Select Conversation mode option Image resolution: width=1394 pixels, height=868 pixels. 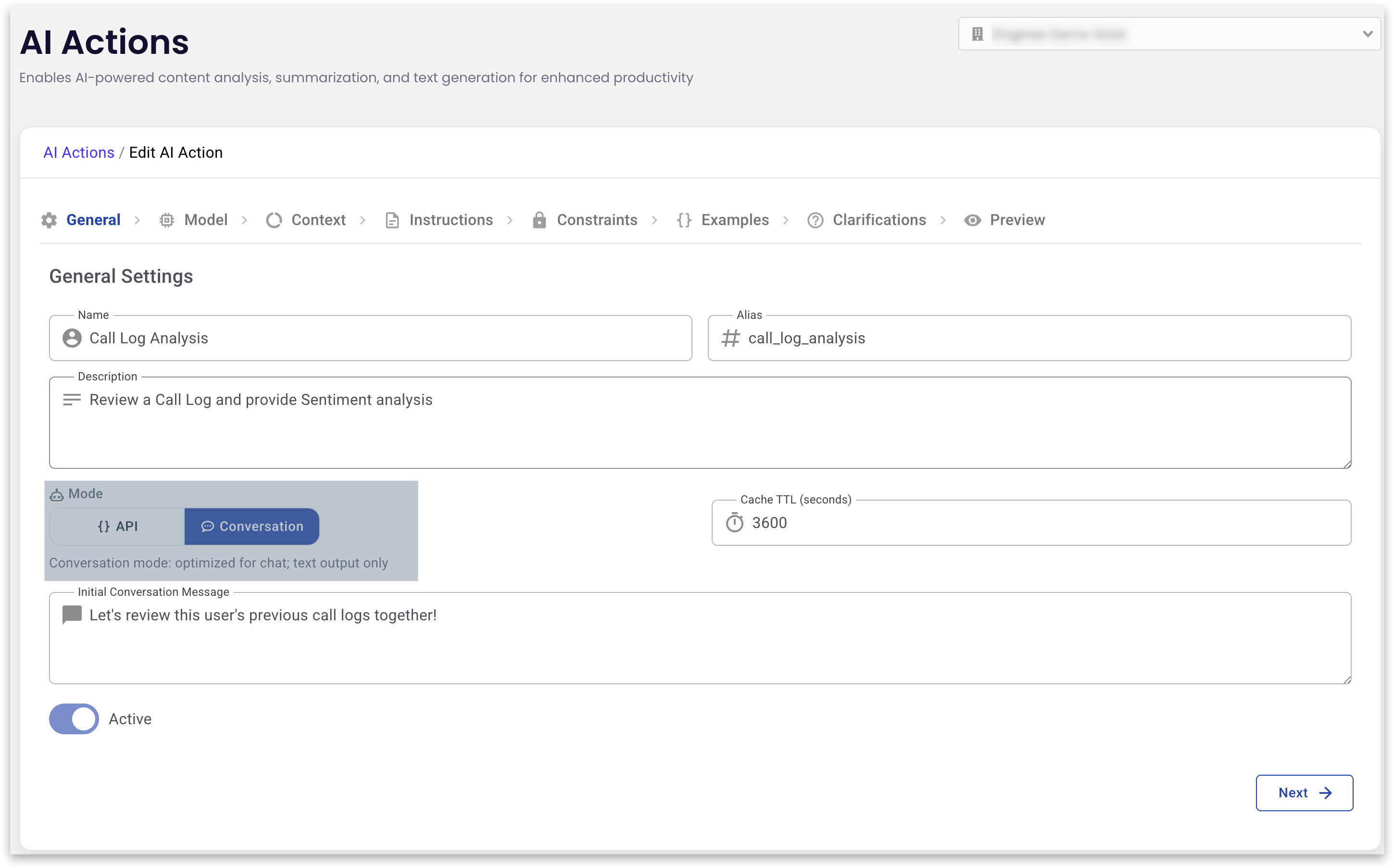coord(252,527)
